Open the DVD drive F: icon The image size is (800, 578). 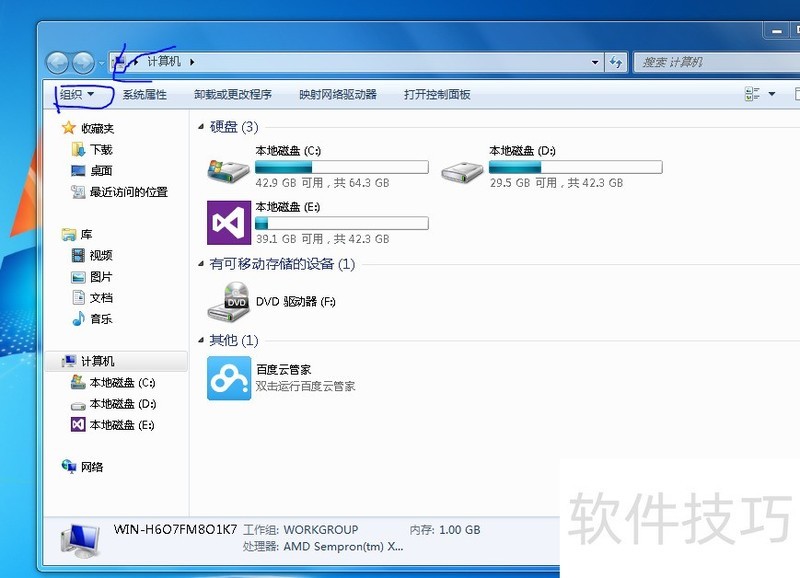click(x=228, y=301)
